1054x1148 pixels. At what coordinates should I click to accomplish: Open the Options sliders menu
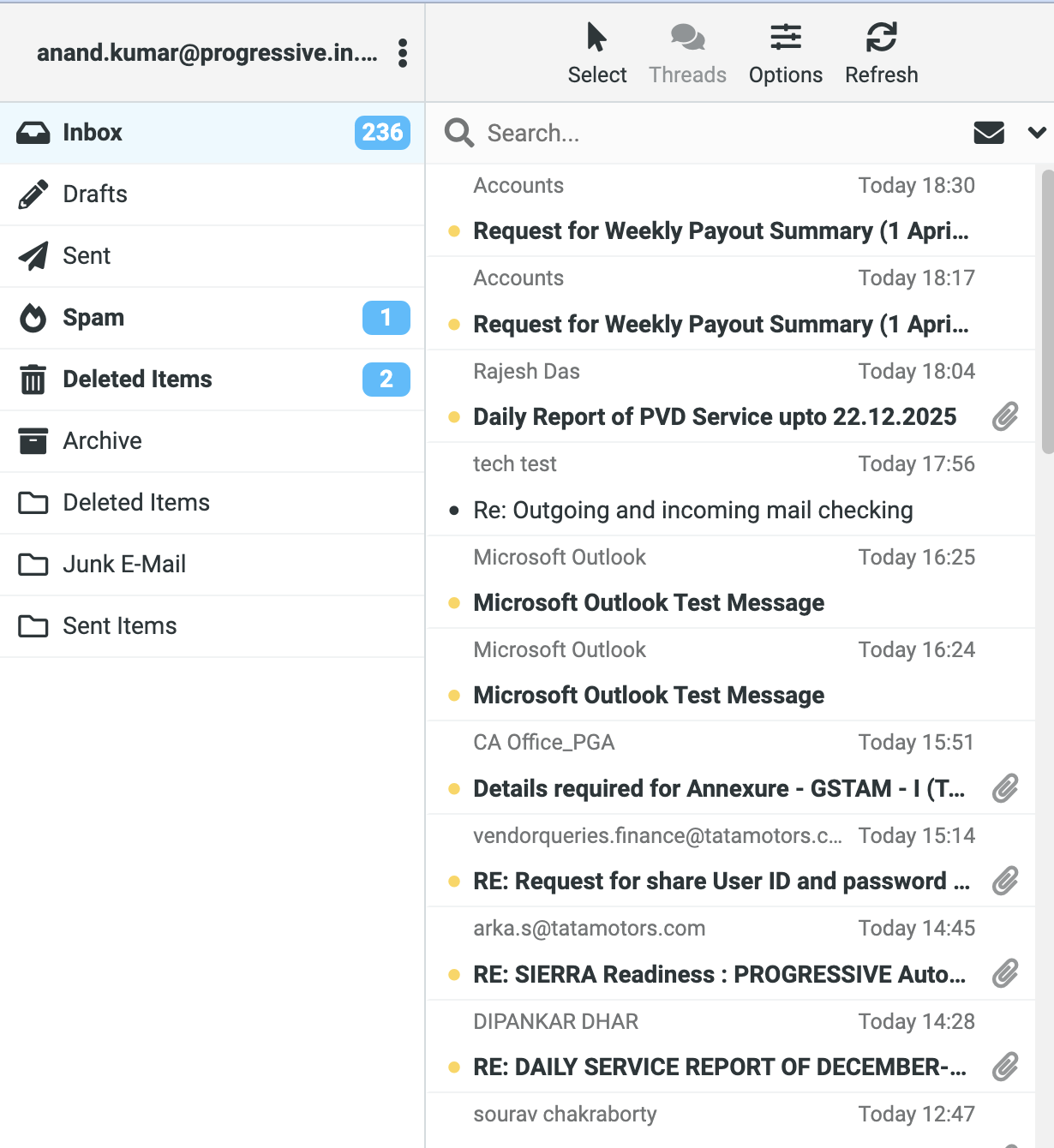coord(785,53)
